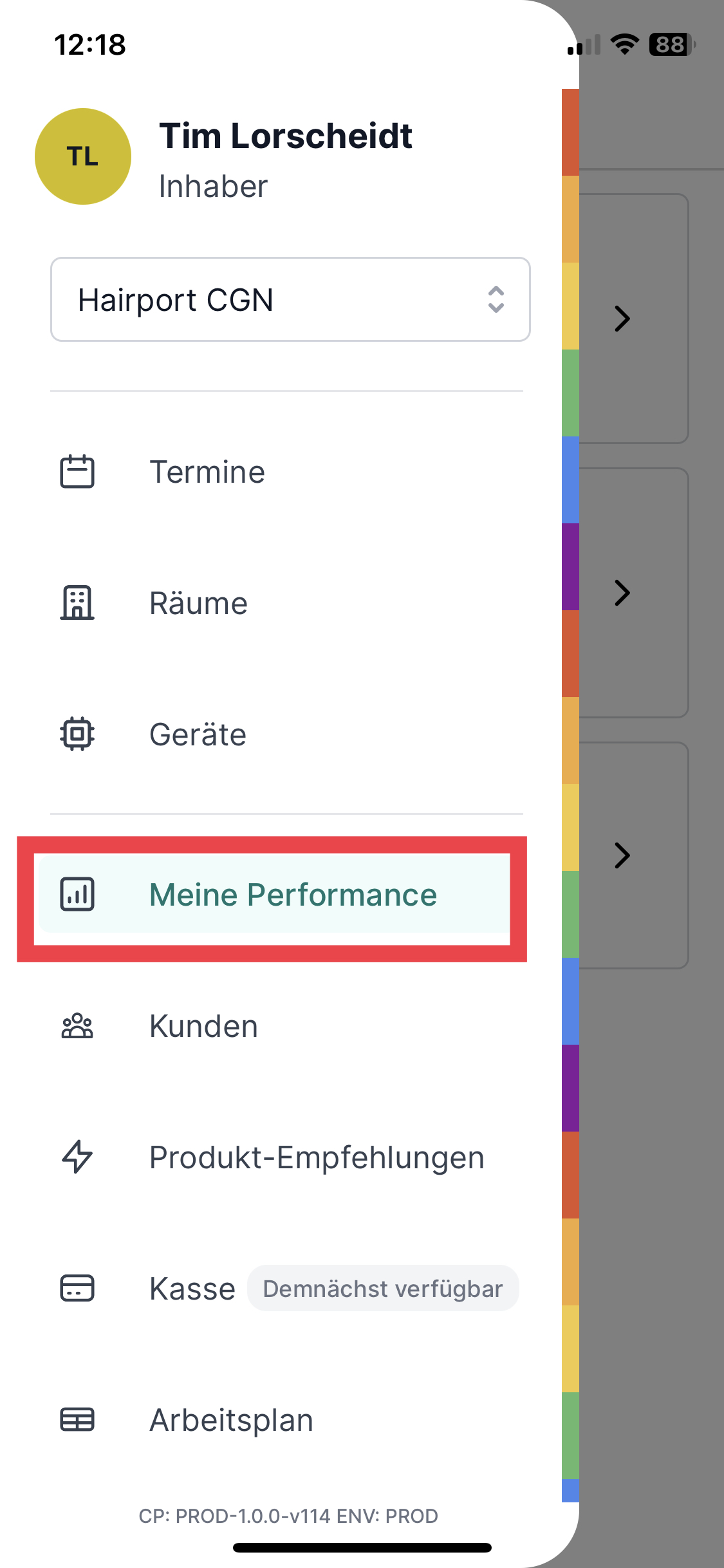Tap the lightning bolt icon for Produkt-Empfehlungen
Image resolution: width=724 pixels, height=1568 pixels.
pyautogui.click(x=77, y=1157)
